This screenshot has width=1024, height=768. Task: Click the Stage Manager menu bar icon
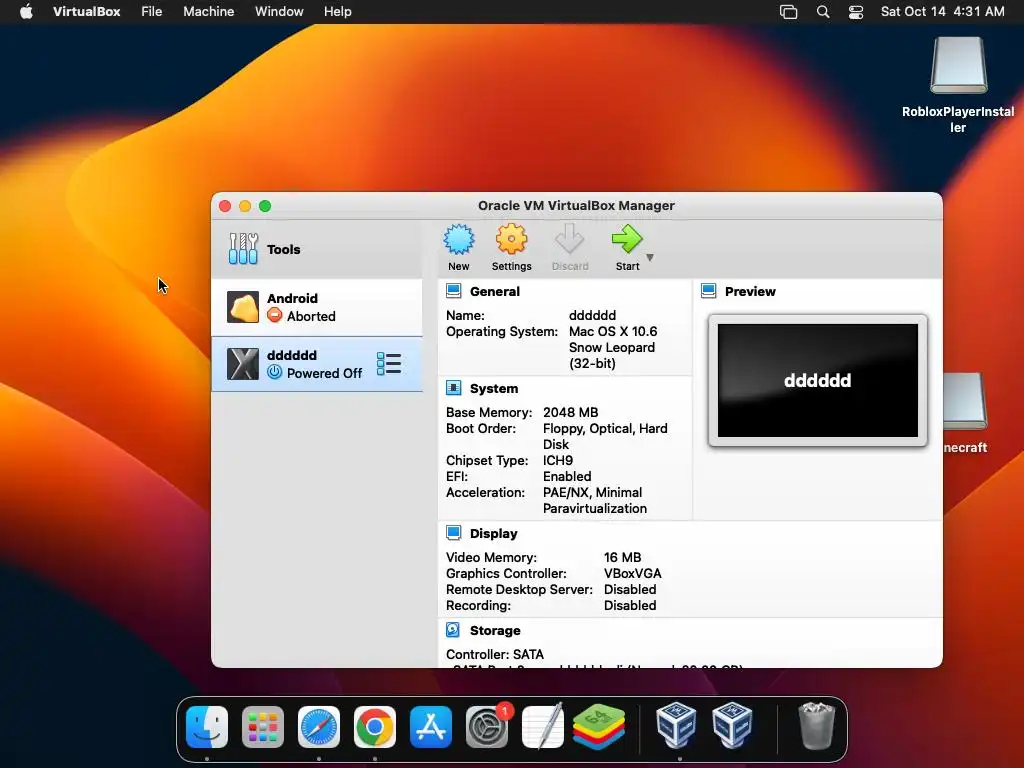point(789,12)
